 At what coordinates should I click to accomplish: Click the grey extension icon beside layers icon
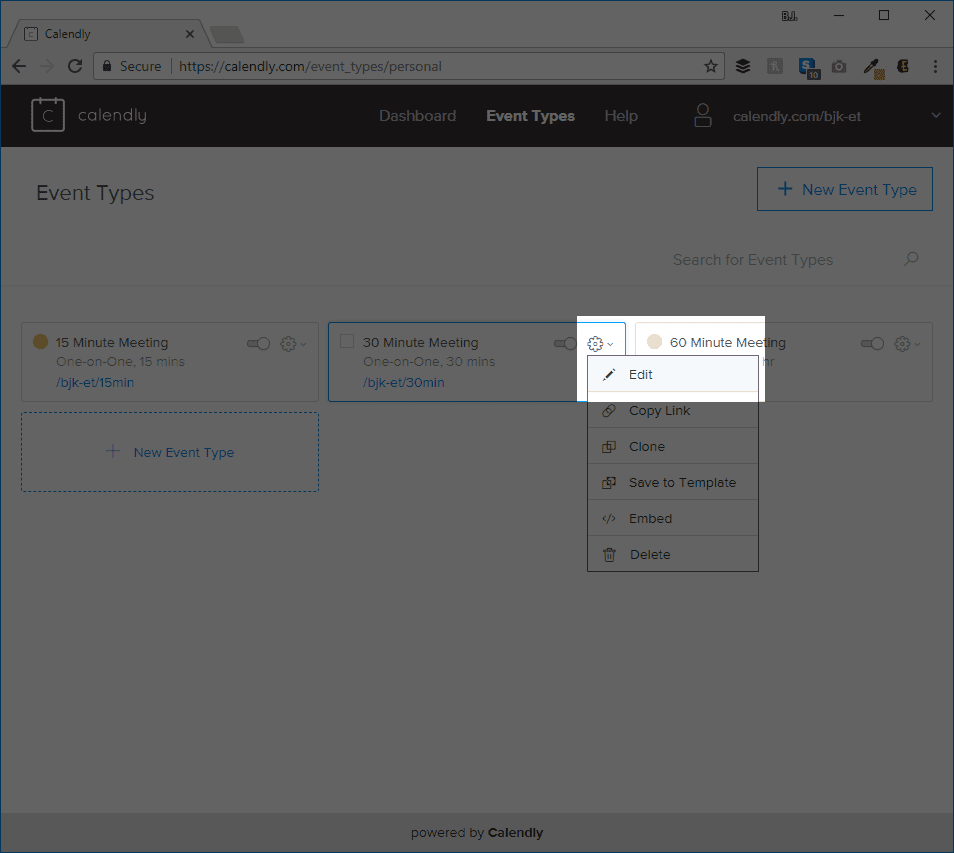coord(775,66)
